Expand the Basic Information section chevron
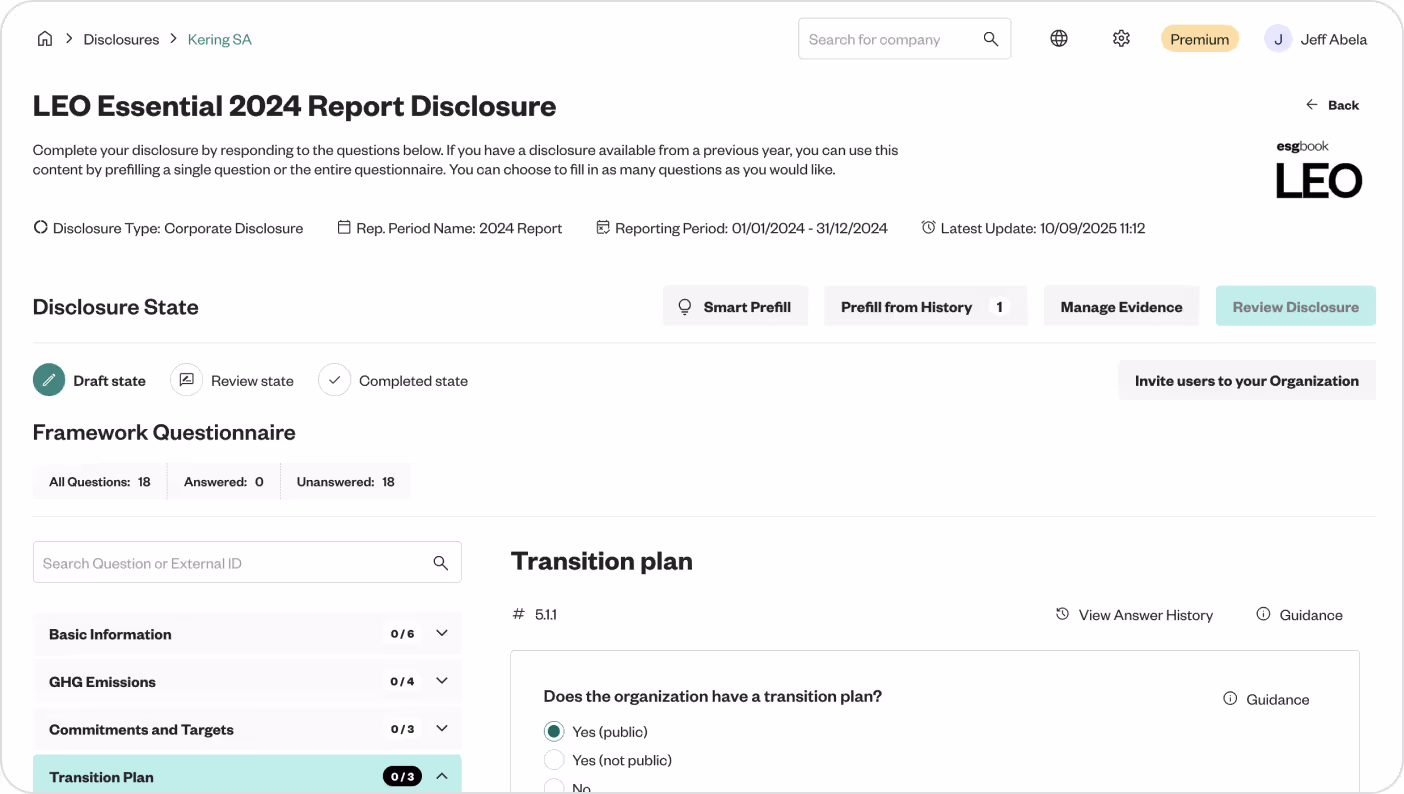This screenshot has width=1404, height=794. pos(442,633)
